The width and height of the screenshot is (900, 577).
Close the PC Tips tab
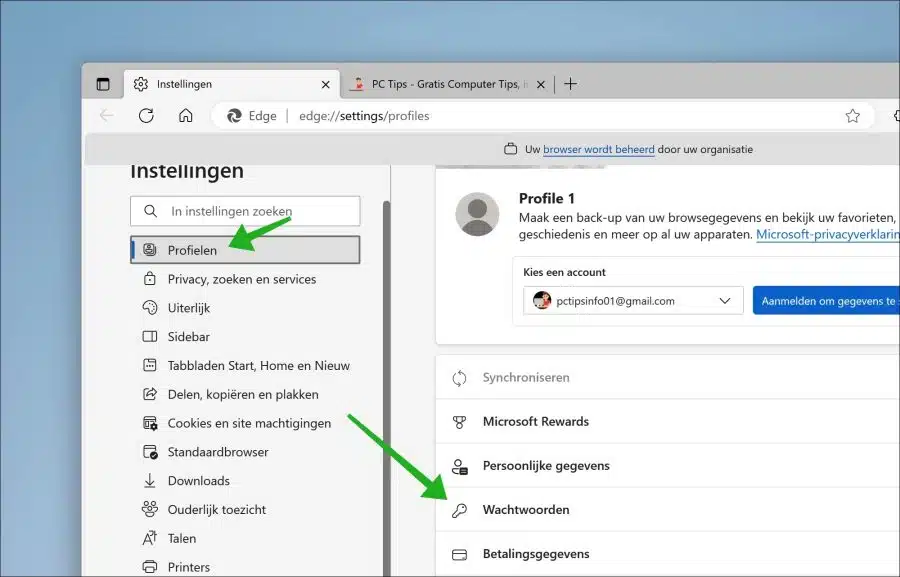tap(541, 84)
